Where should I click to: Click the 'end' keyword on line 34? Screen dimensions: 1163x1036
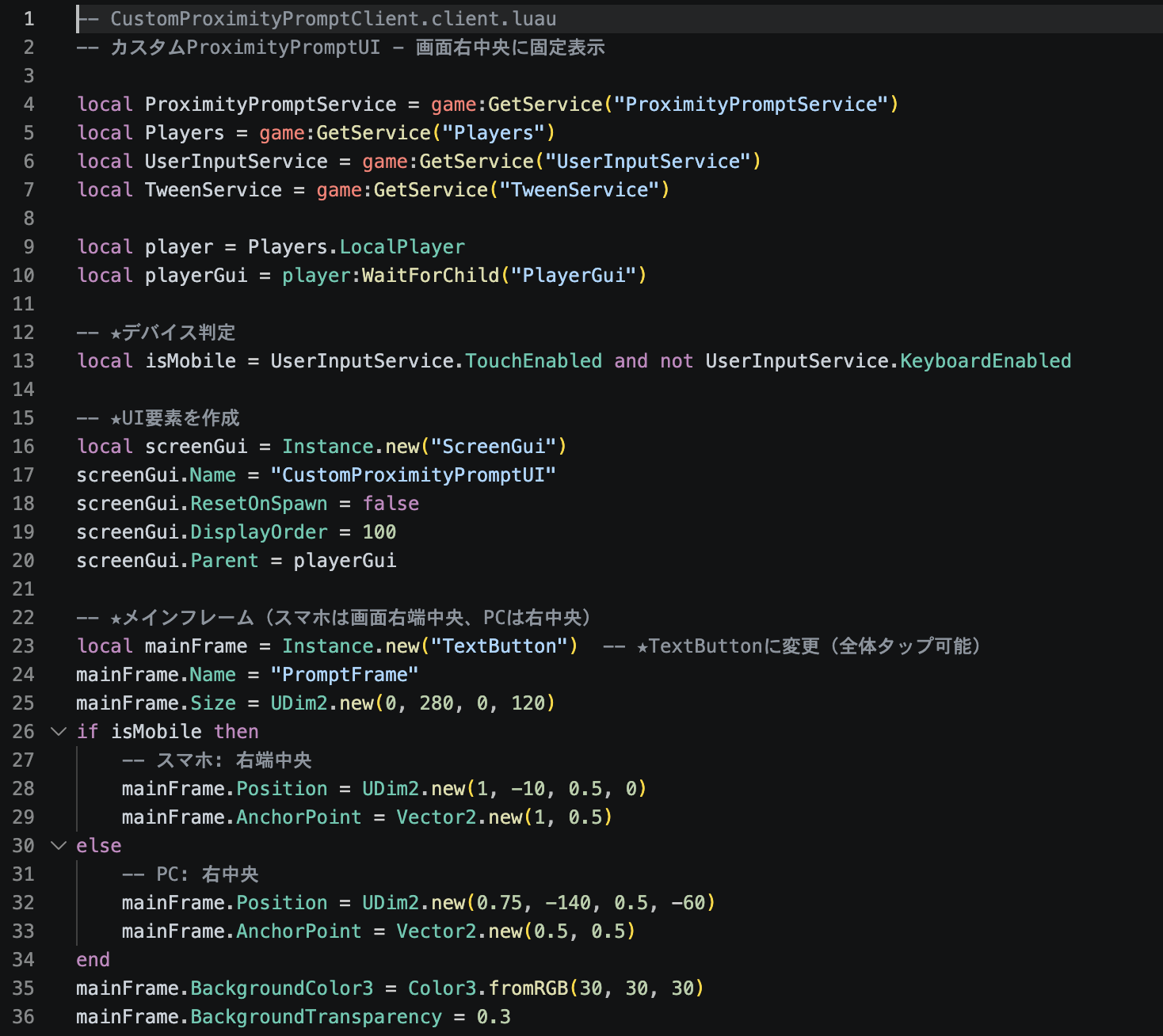point(93,959)
